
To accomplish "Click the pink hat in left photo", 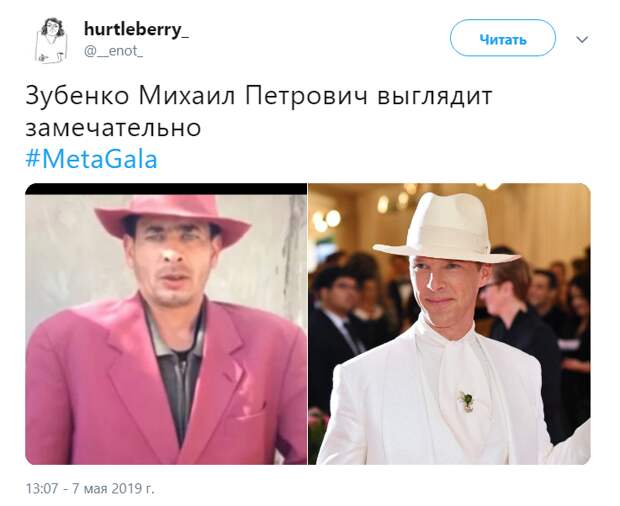I will (172, 219).
